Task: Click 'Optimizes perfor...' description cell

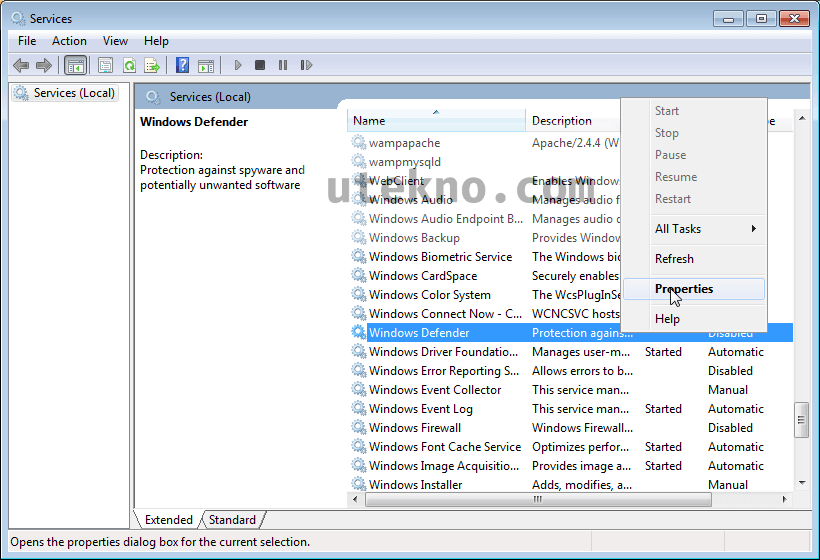Action: [x=580, y=447]
